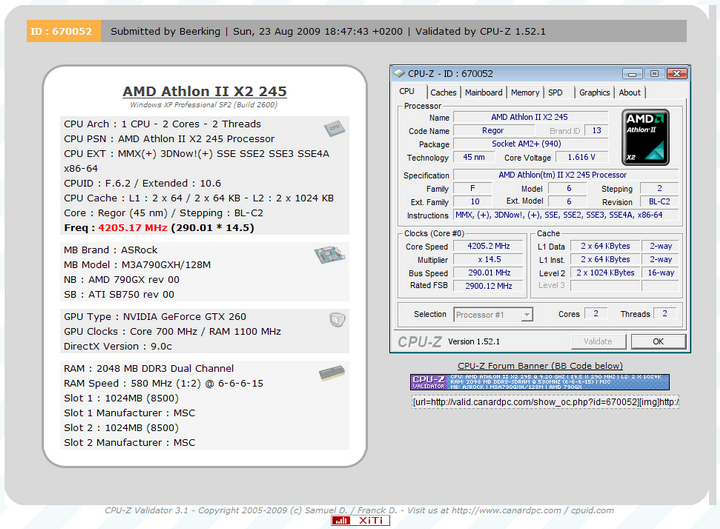The width and height of the screenshot is (720, 529).
Task: Maximize the CPU-Z window
Action: tap(654, 73)
